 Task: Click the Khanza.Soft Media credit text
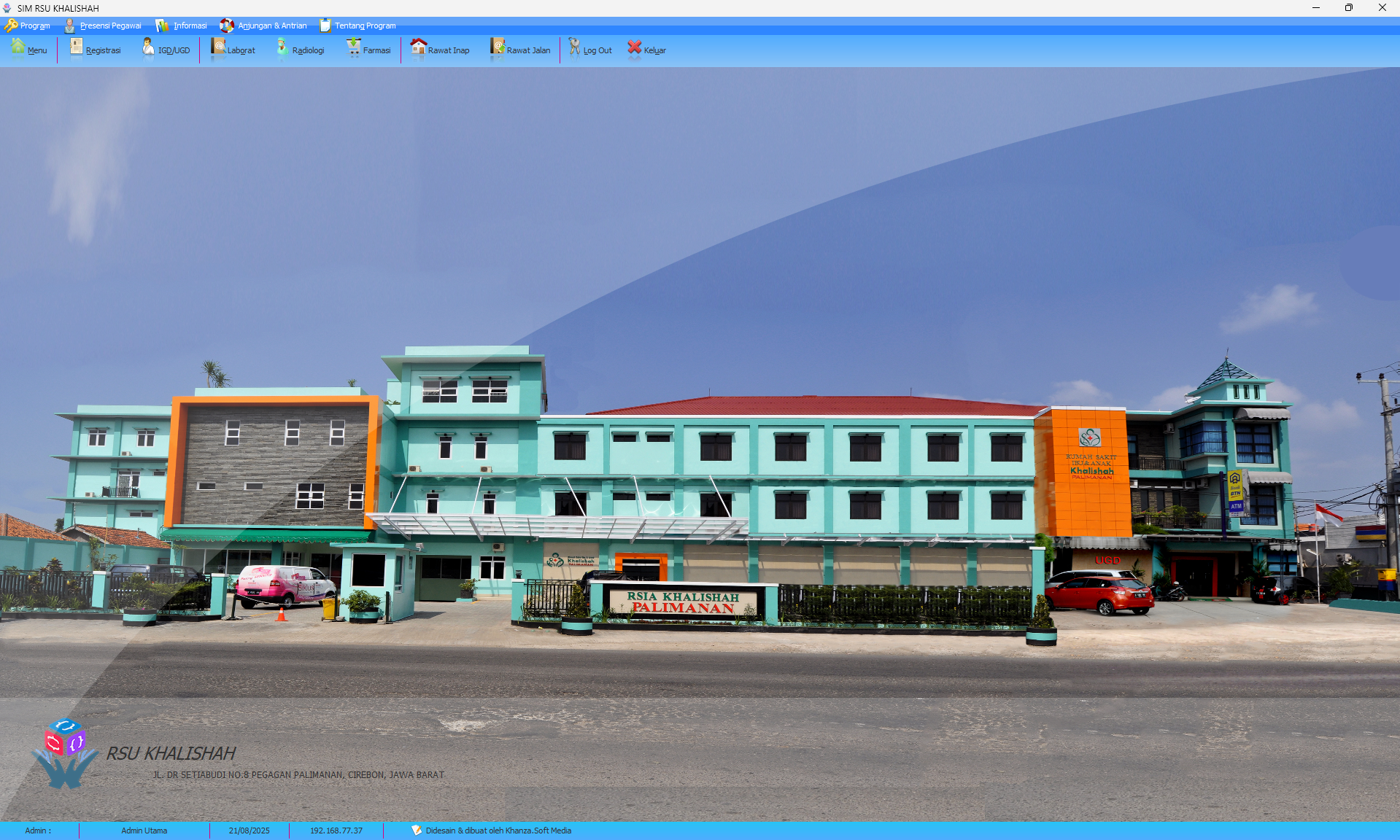(498, 831)
